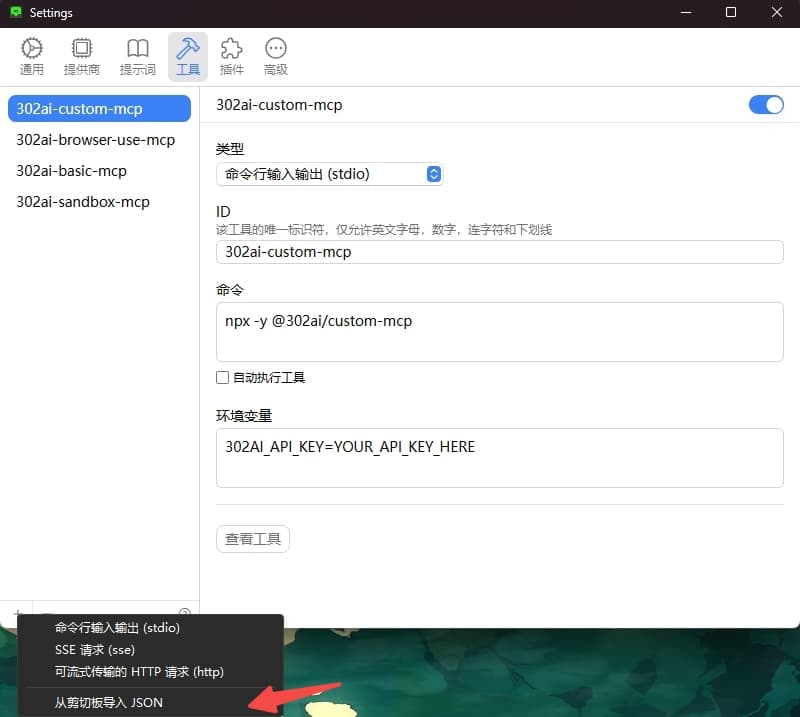Image resolution: width=800 pixels, height=717 pixels.
Task: Click the 命令 command text box
Action: tap(499, 332)
